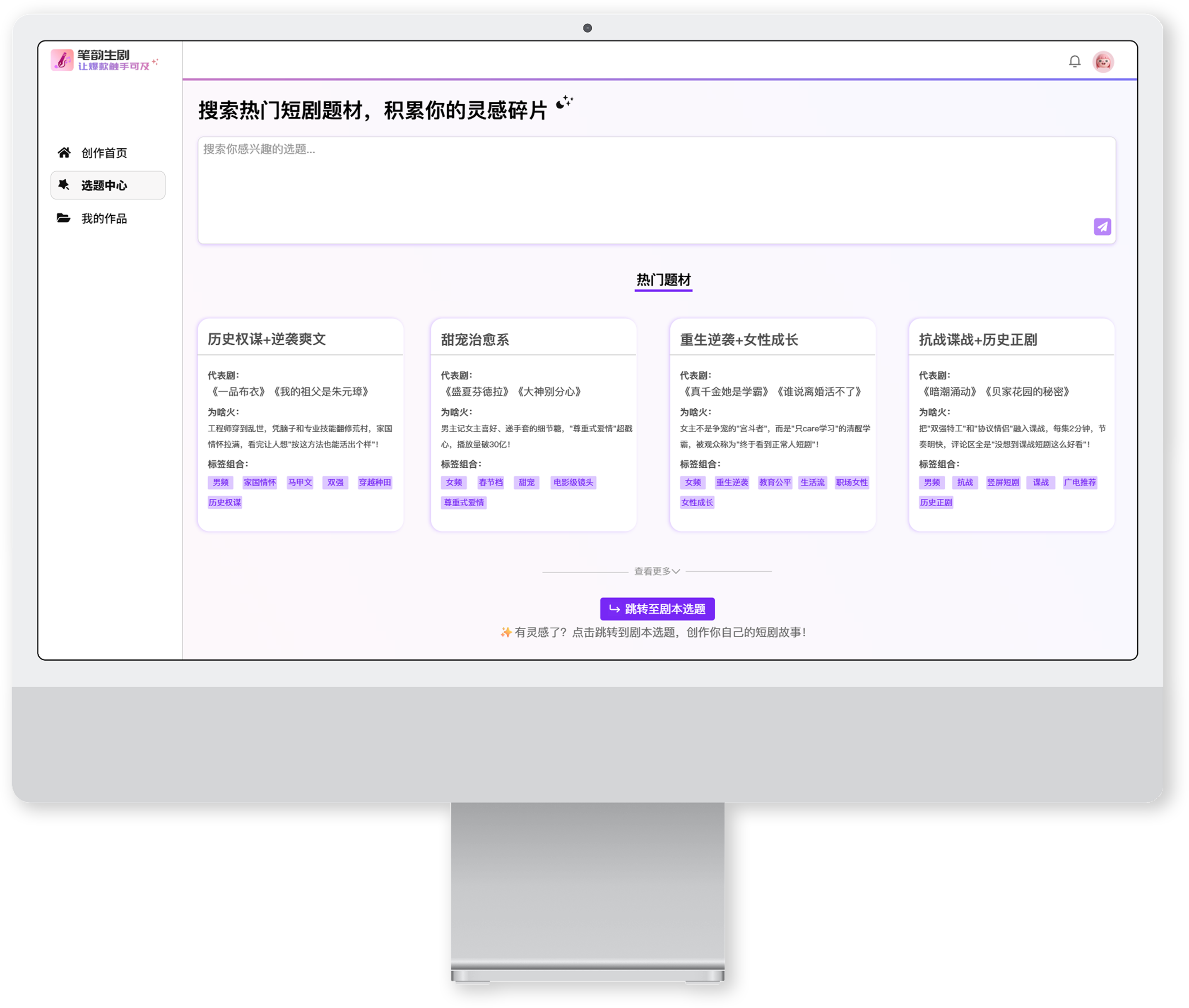Click 《真千金她是学霸》 drama title
This screenshot has height=1008, width=1189.
(x=726, y=392)
